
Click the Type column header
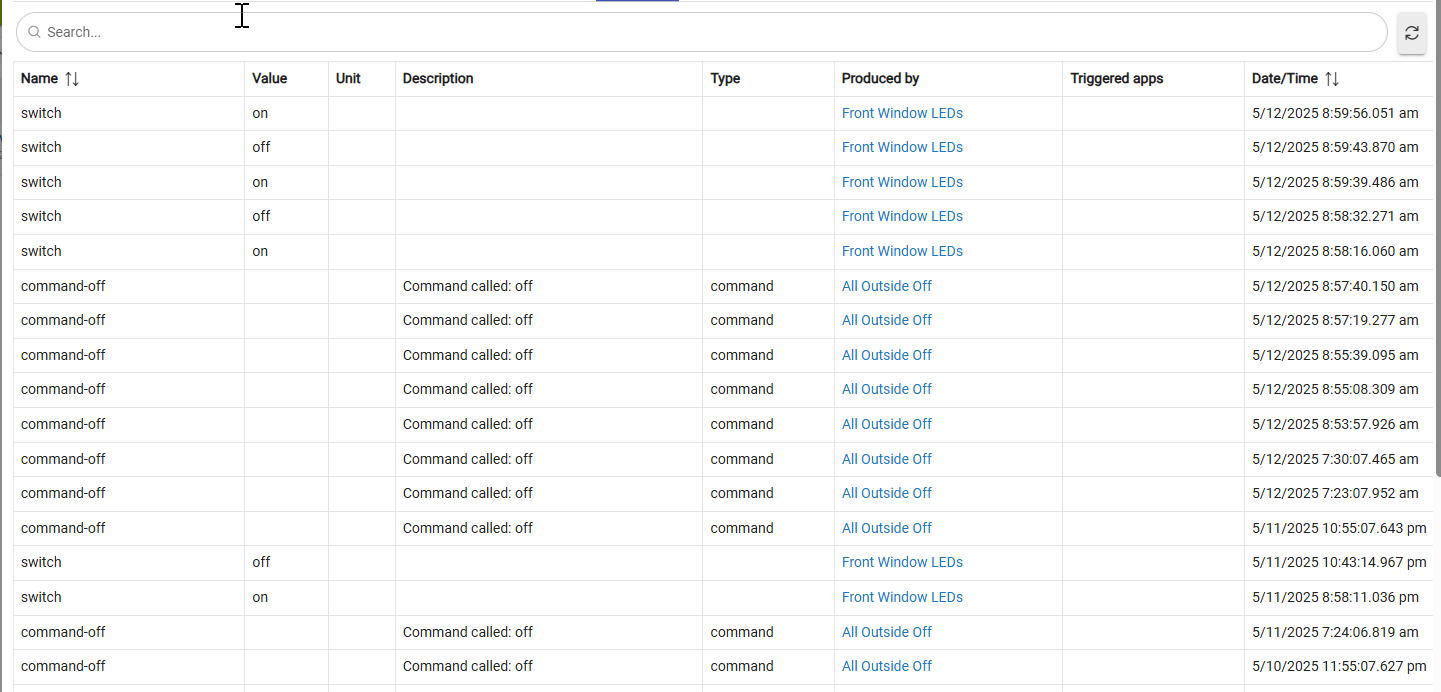pos(725,78)
